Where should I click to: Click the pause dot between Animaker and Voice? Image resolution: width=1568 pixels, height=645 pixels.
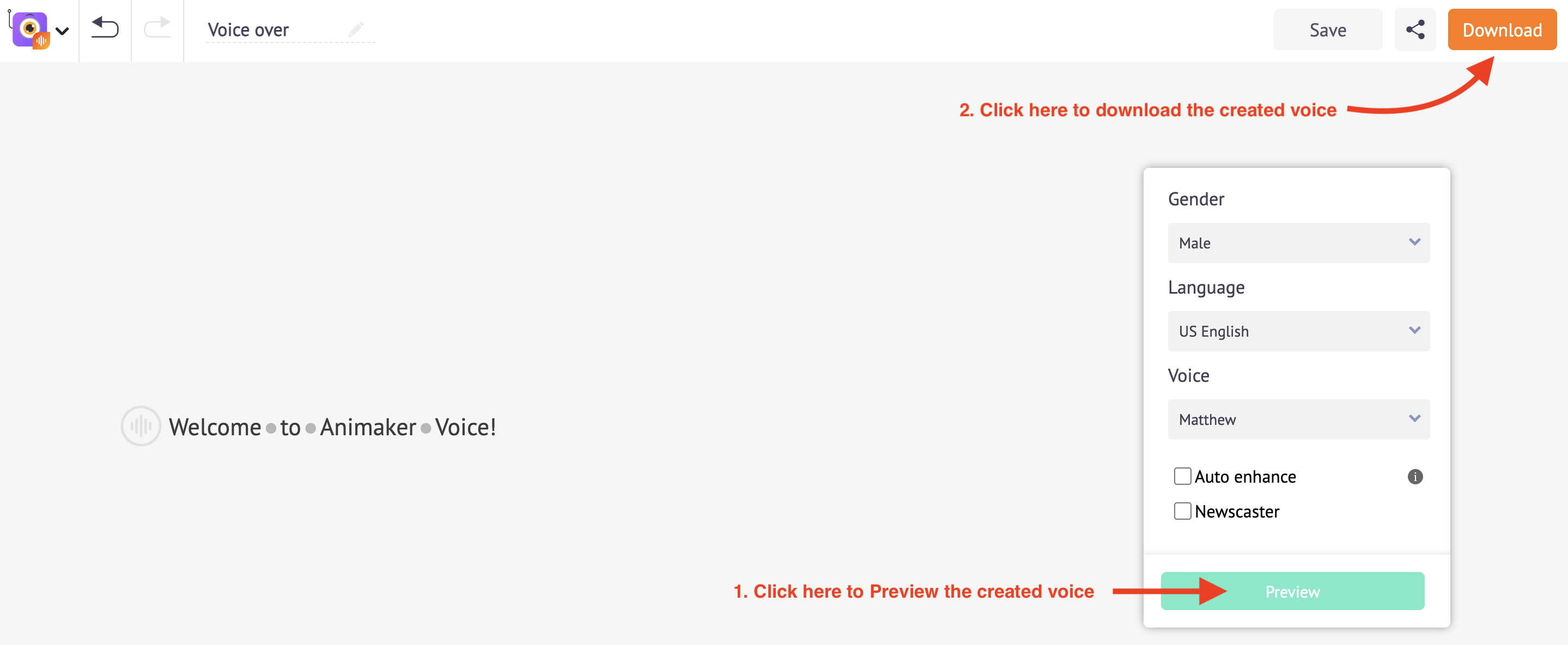pos(426,428)
